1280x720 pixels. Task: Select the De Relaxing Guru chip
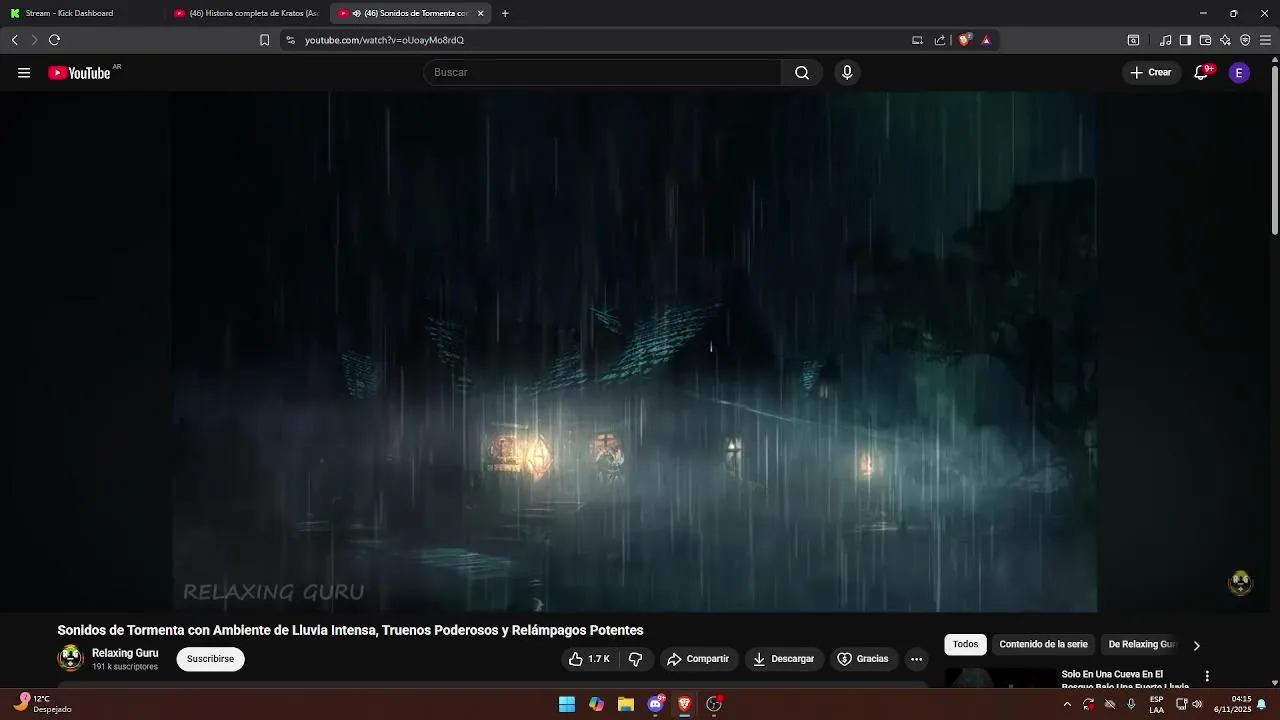[x=1141, y=645]
